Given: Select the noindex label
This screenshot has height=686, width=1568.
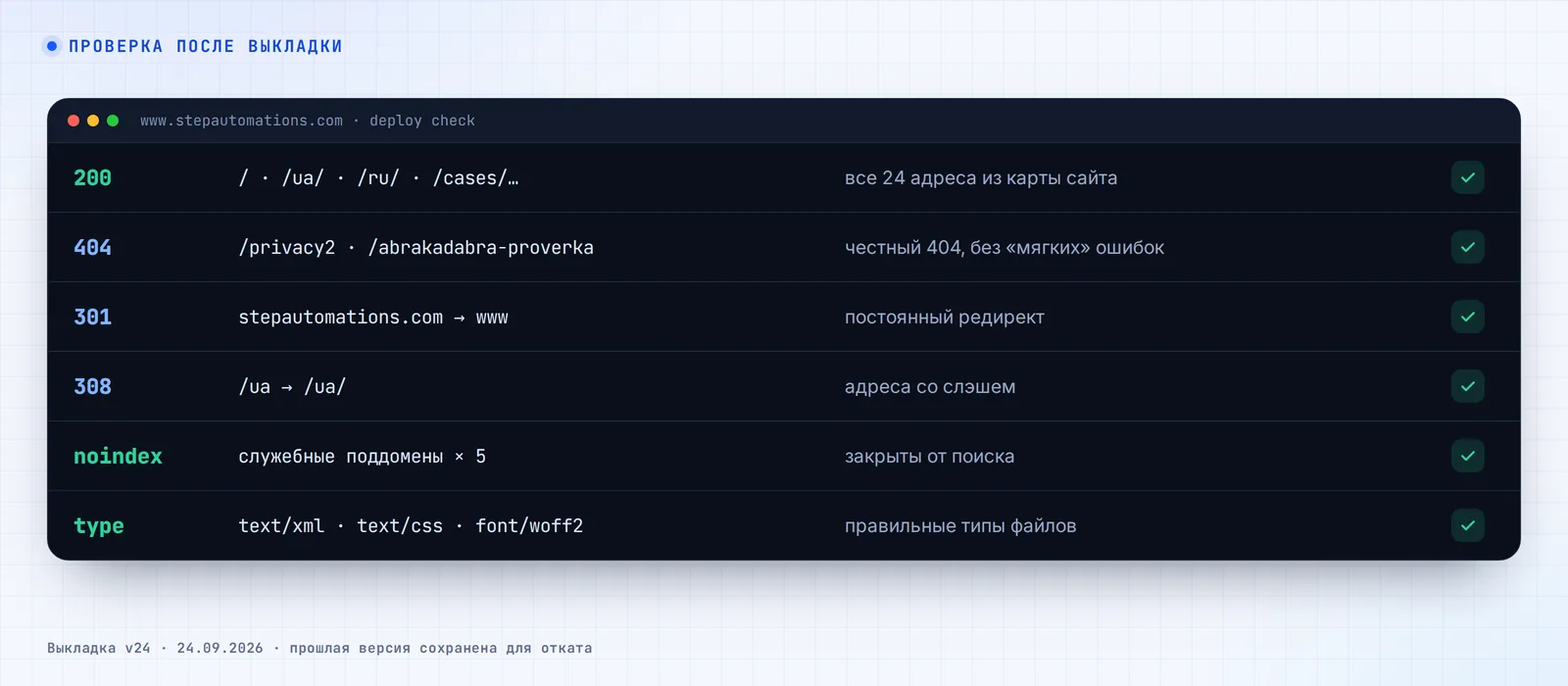Looking at the screenshot, I should [x=118, y=456].
